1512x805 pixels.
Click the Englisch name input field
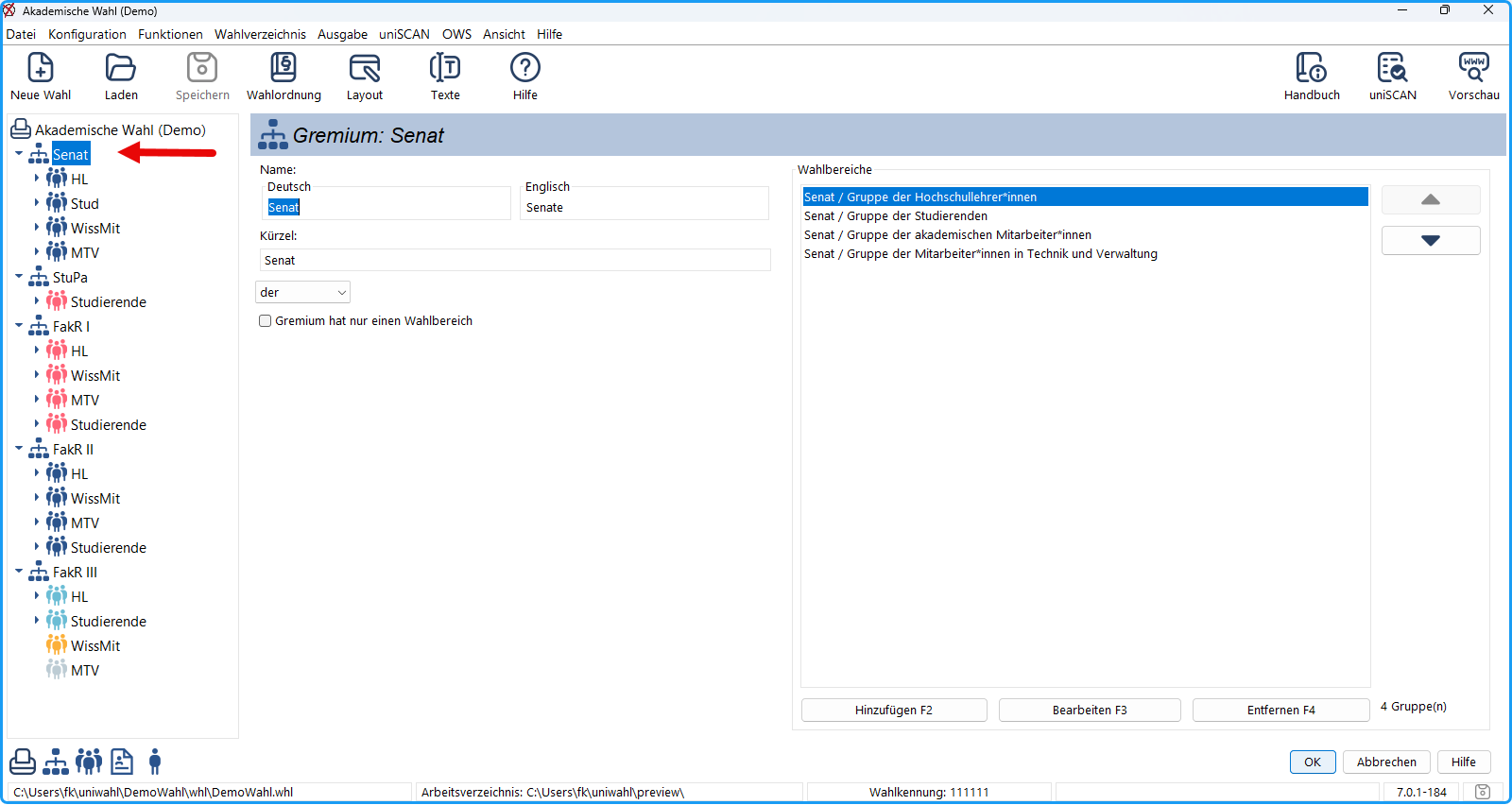coord(644,208)
